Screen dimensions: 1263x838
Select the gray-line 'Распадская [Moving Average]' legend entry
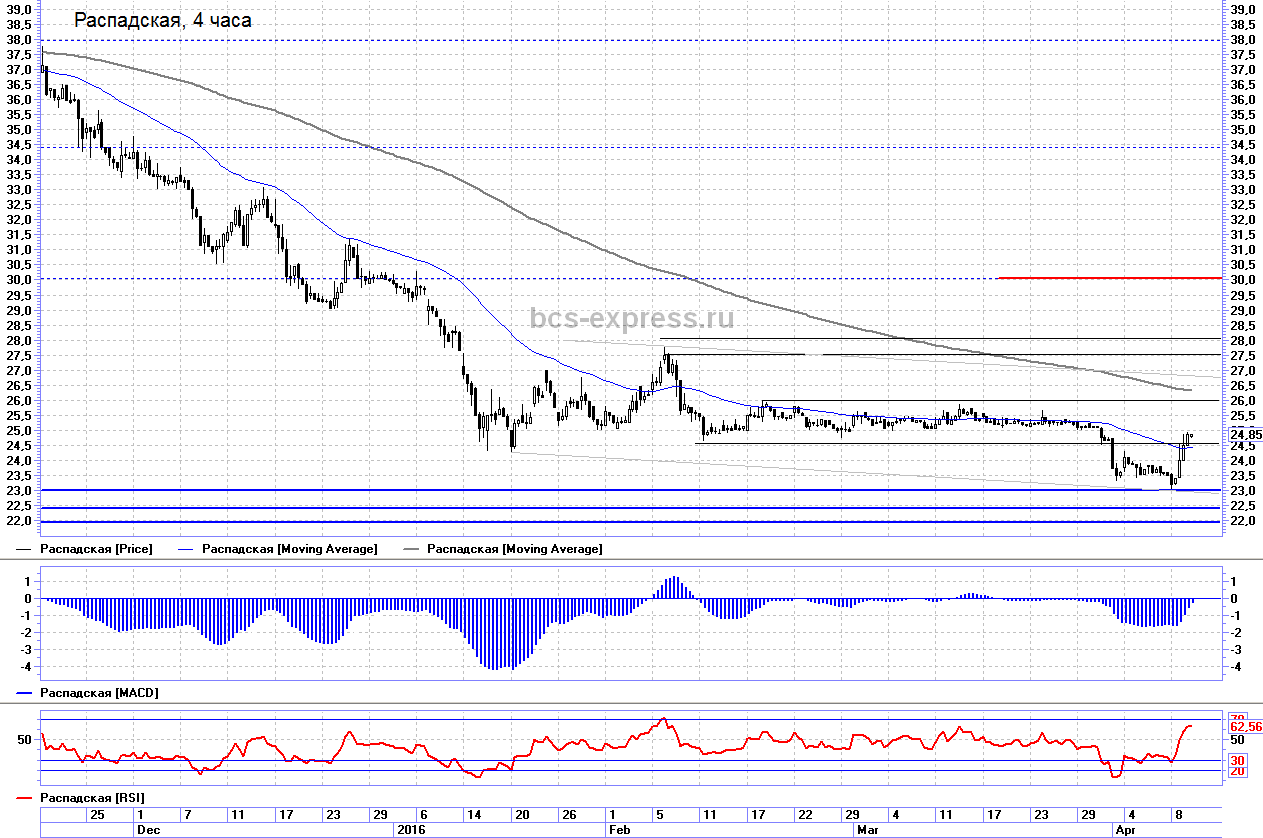(515, 549)
